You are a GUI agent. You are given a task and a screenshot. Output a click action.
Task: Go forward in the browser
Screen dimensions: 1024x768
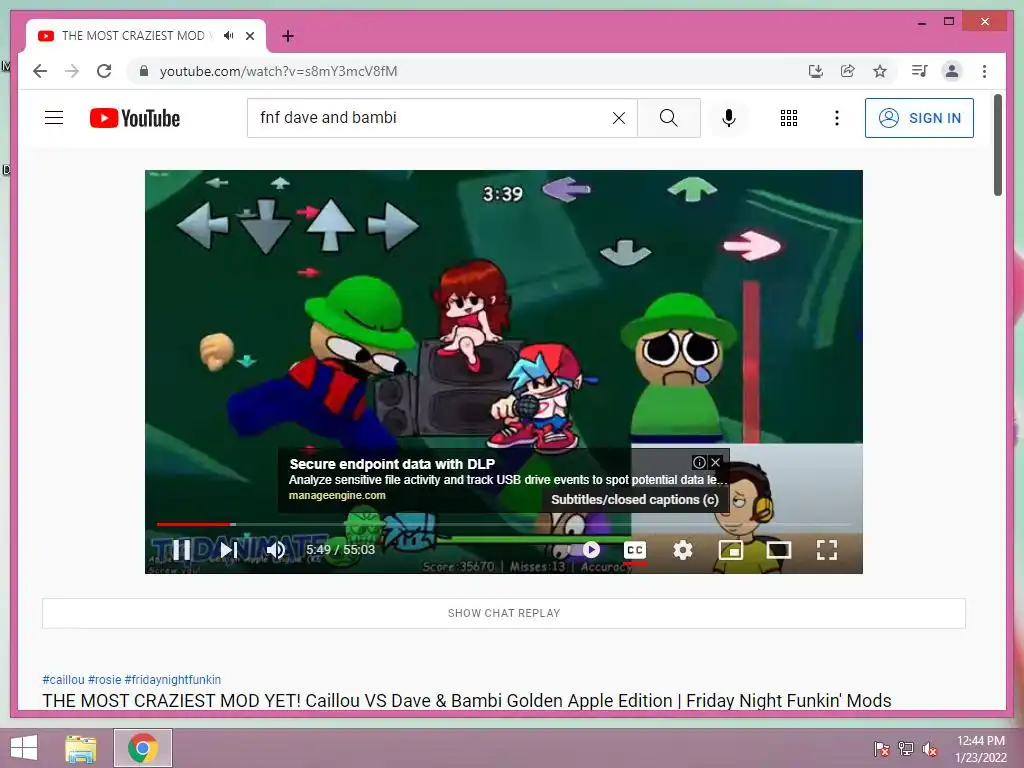72,71
